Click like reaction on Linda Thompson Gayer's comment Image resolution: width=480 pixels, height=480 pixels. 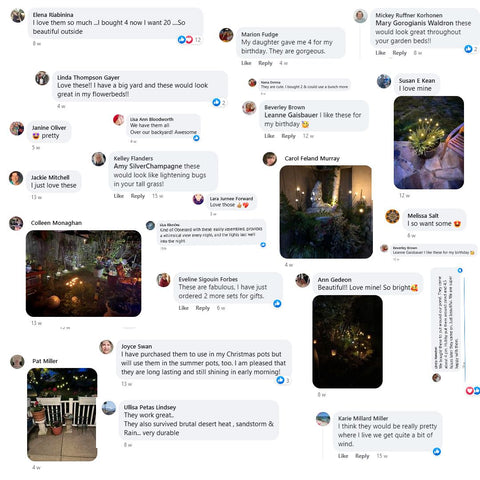216,102
